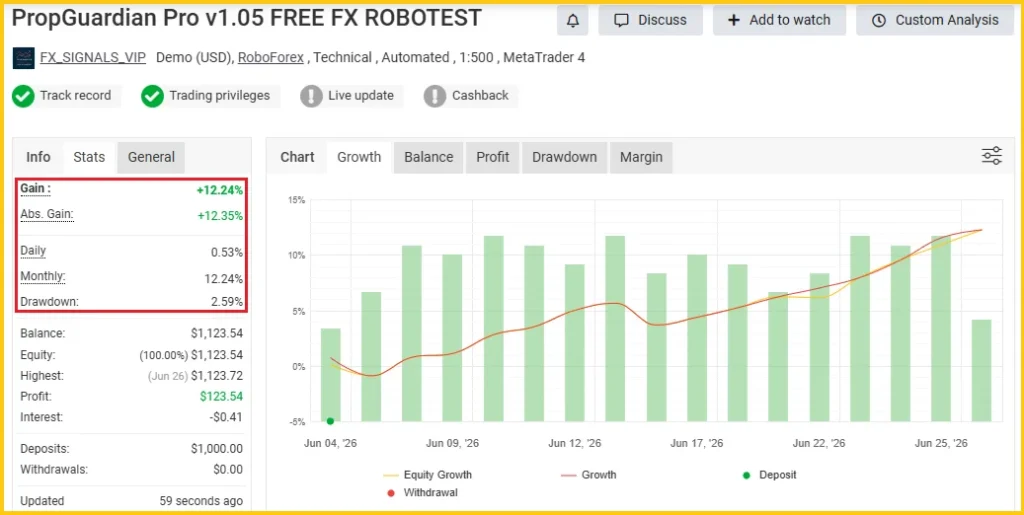Select the Chart tab label

pos(297,157)
